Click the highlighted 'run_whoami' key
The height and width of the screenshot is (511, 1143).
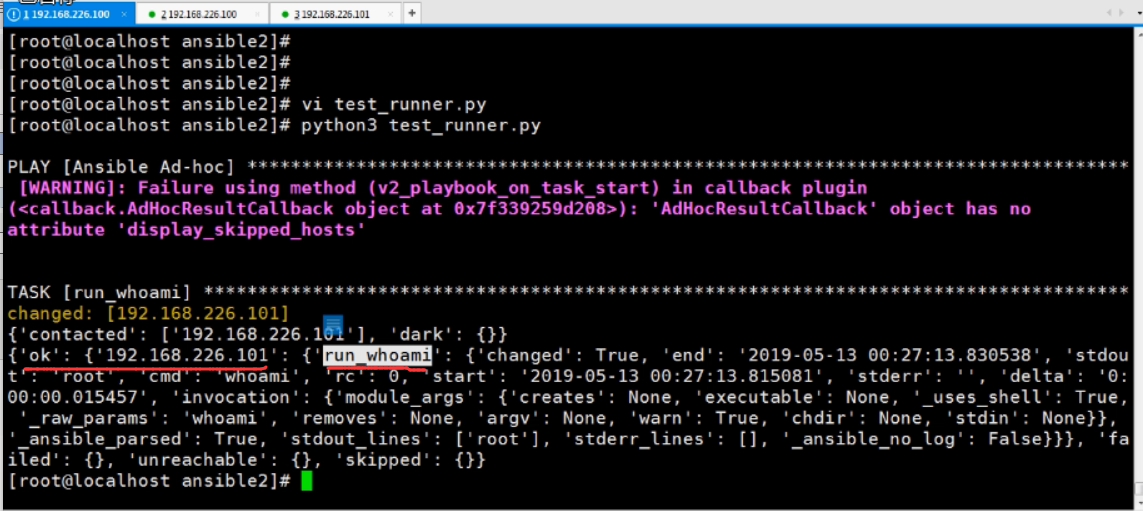(377, 356)
